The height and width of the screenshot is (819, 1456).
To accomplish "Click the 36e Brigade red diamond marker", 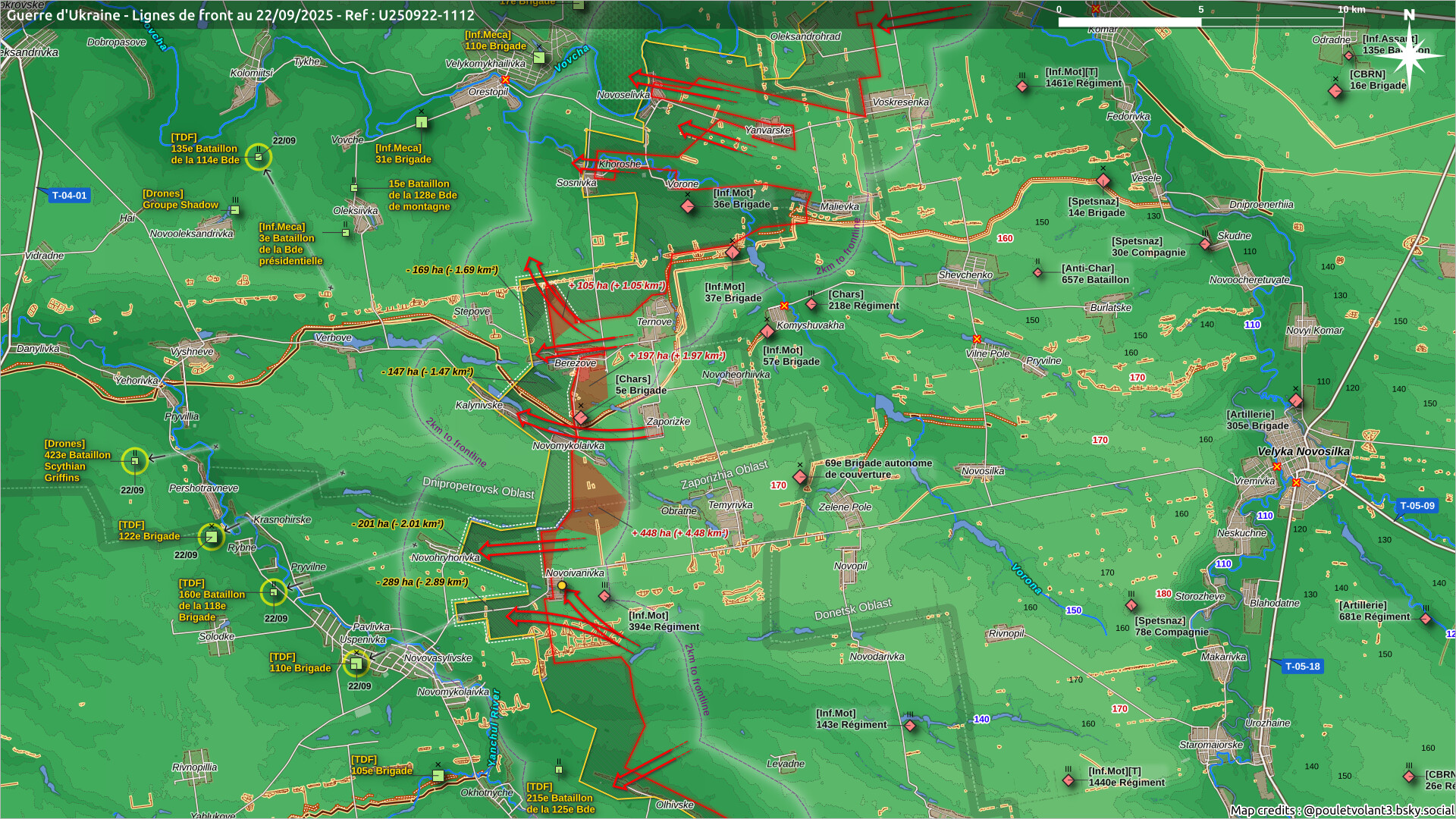I will point(688,206).
